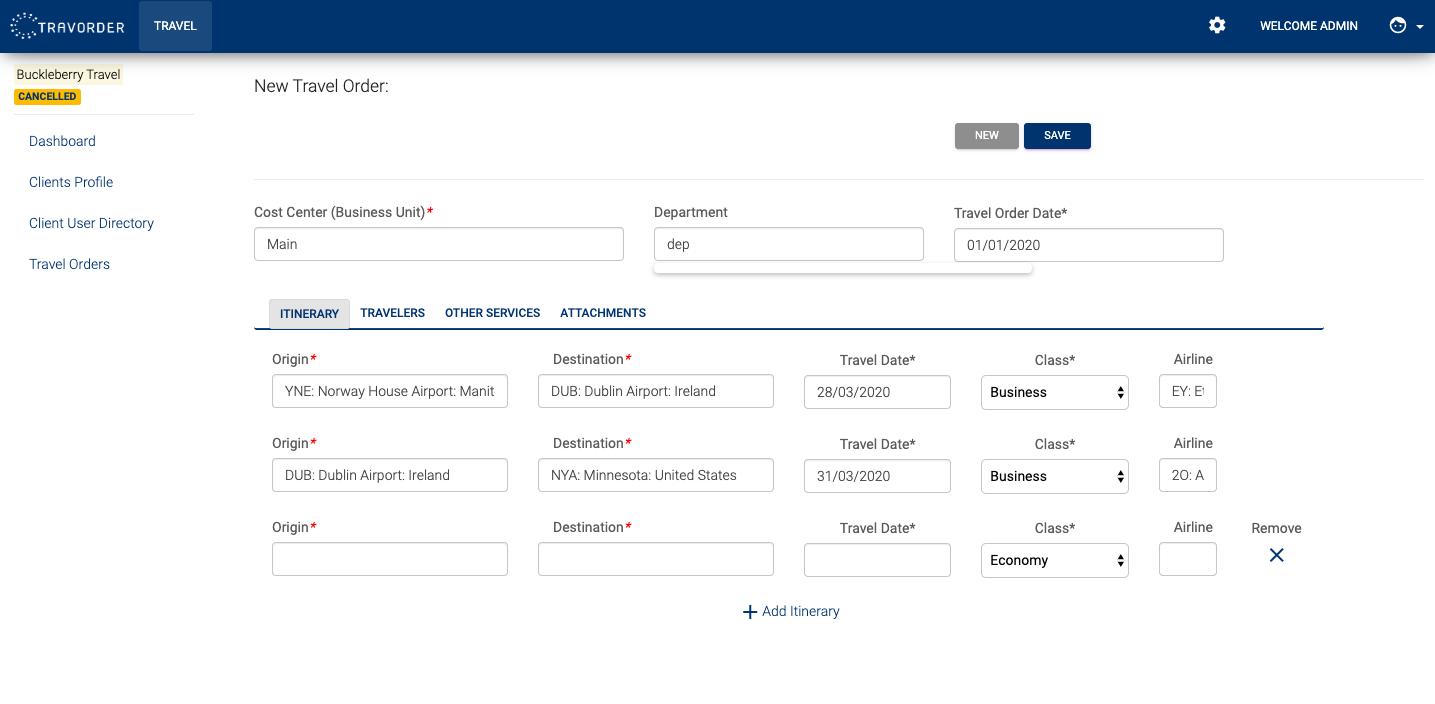This screenshot has height=704, width=1435.
Task: Click the Travorder logo
Action: 67,26
